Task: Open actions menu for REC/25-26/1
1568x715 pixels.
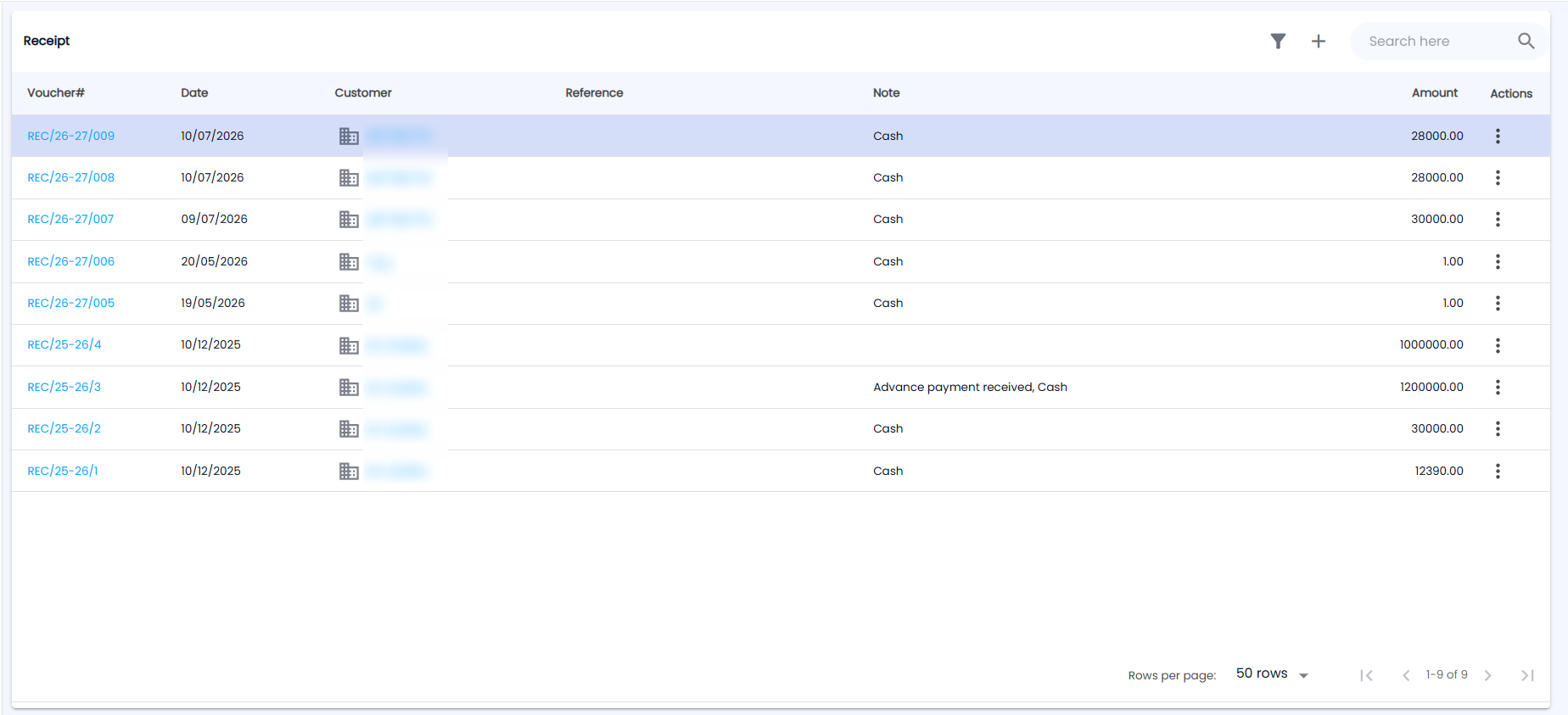Action: (x=1498, y=471)
